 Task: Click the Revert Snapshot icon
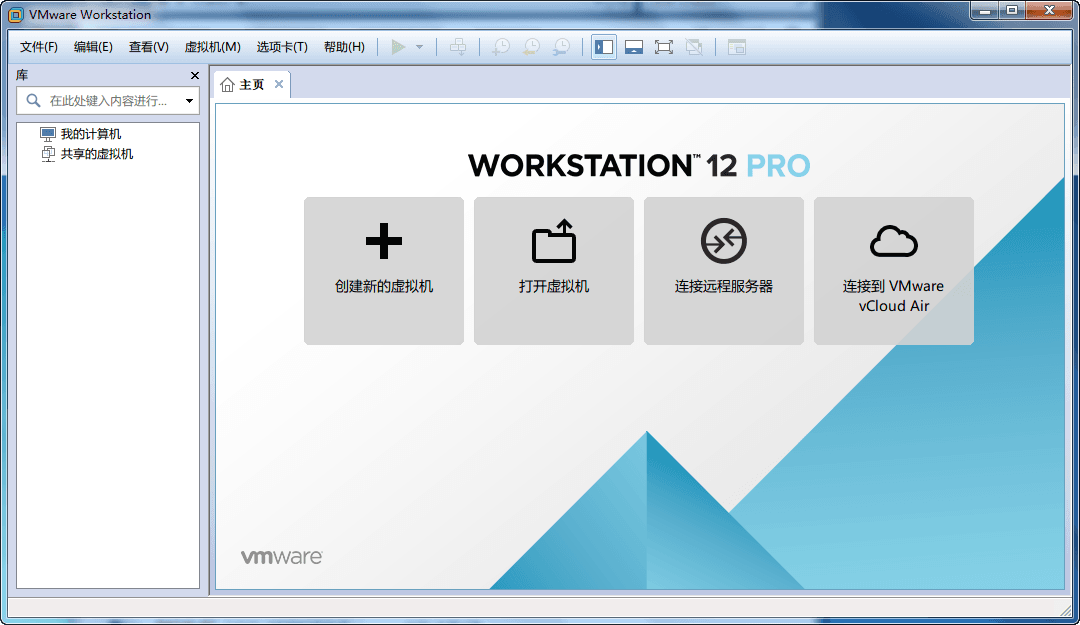coord(531,46)
